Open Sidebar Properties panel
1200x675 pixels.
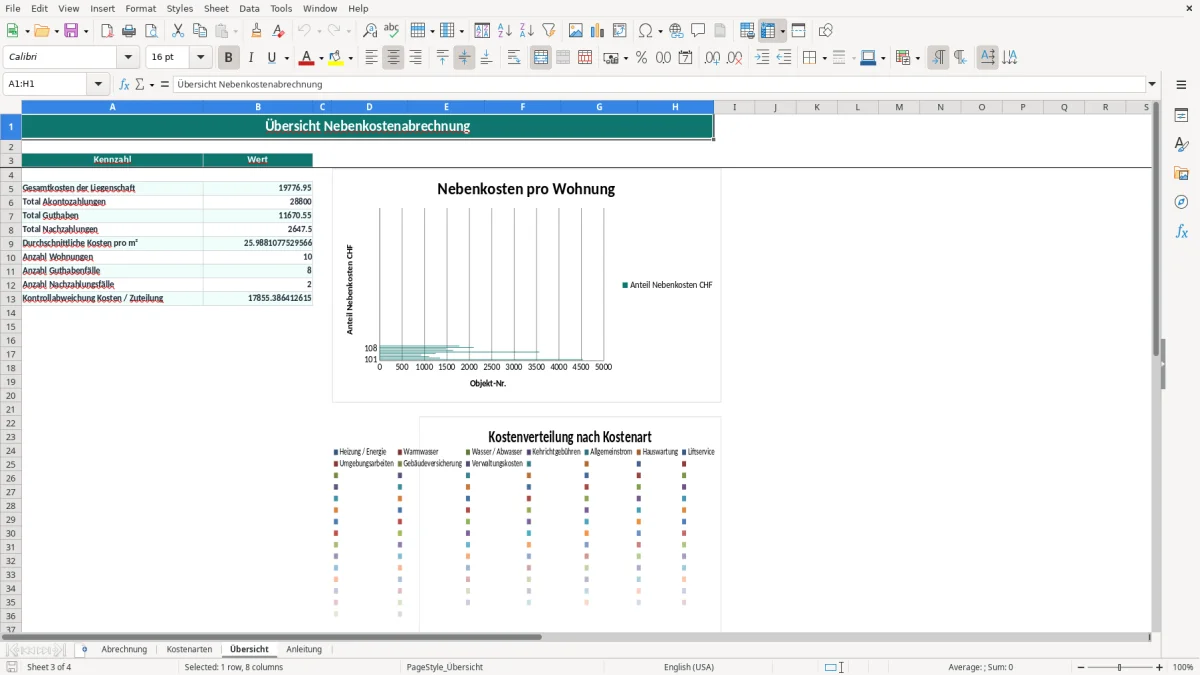tap(1182, 116)
